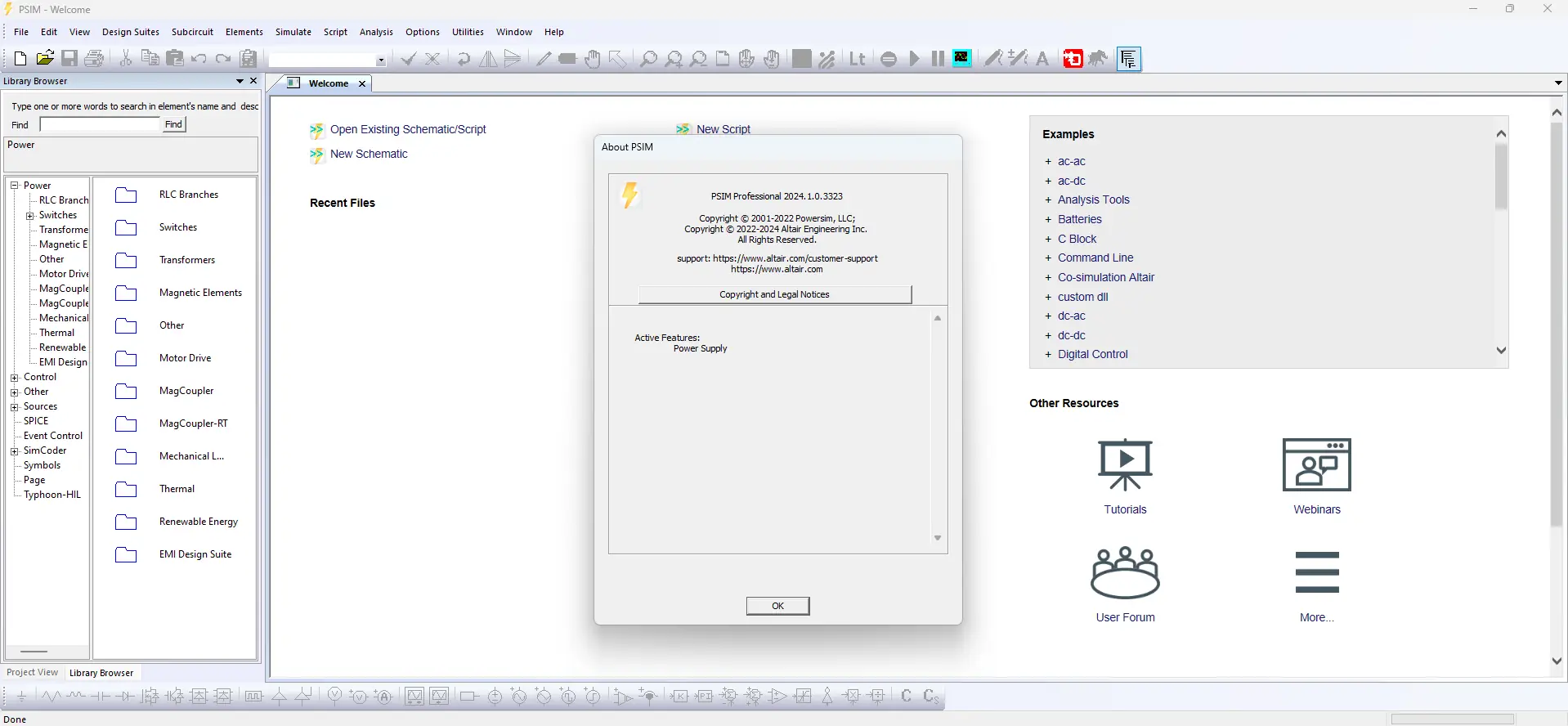The image size is (1568, 726).
Task: Place a diode from the bottom toolbar
Action: (125, 697)
